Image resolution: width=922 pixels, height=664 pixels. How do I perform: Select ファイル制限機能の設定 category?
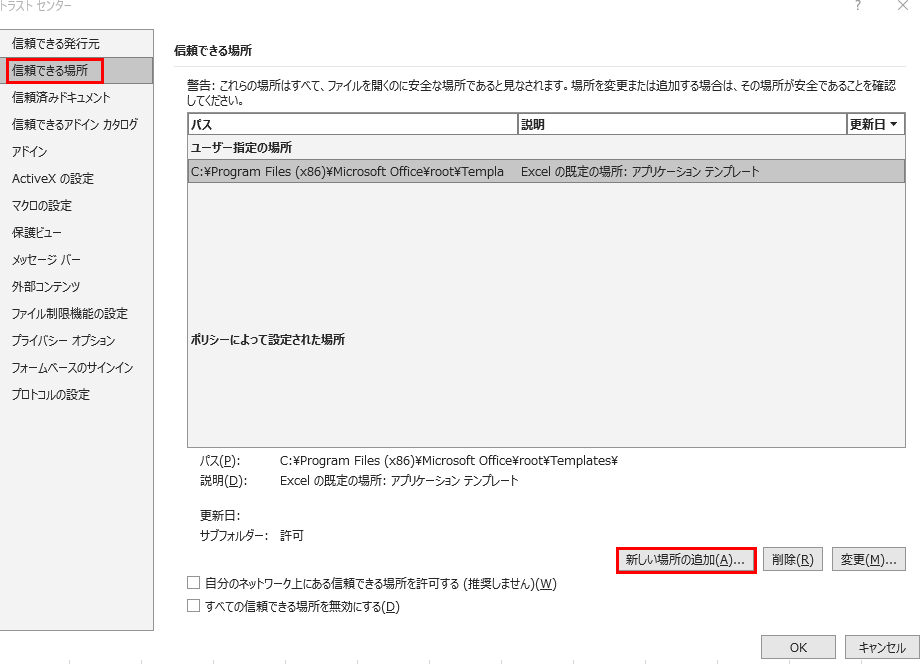[x=70, y=314]
